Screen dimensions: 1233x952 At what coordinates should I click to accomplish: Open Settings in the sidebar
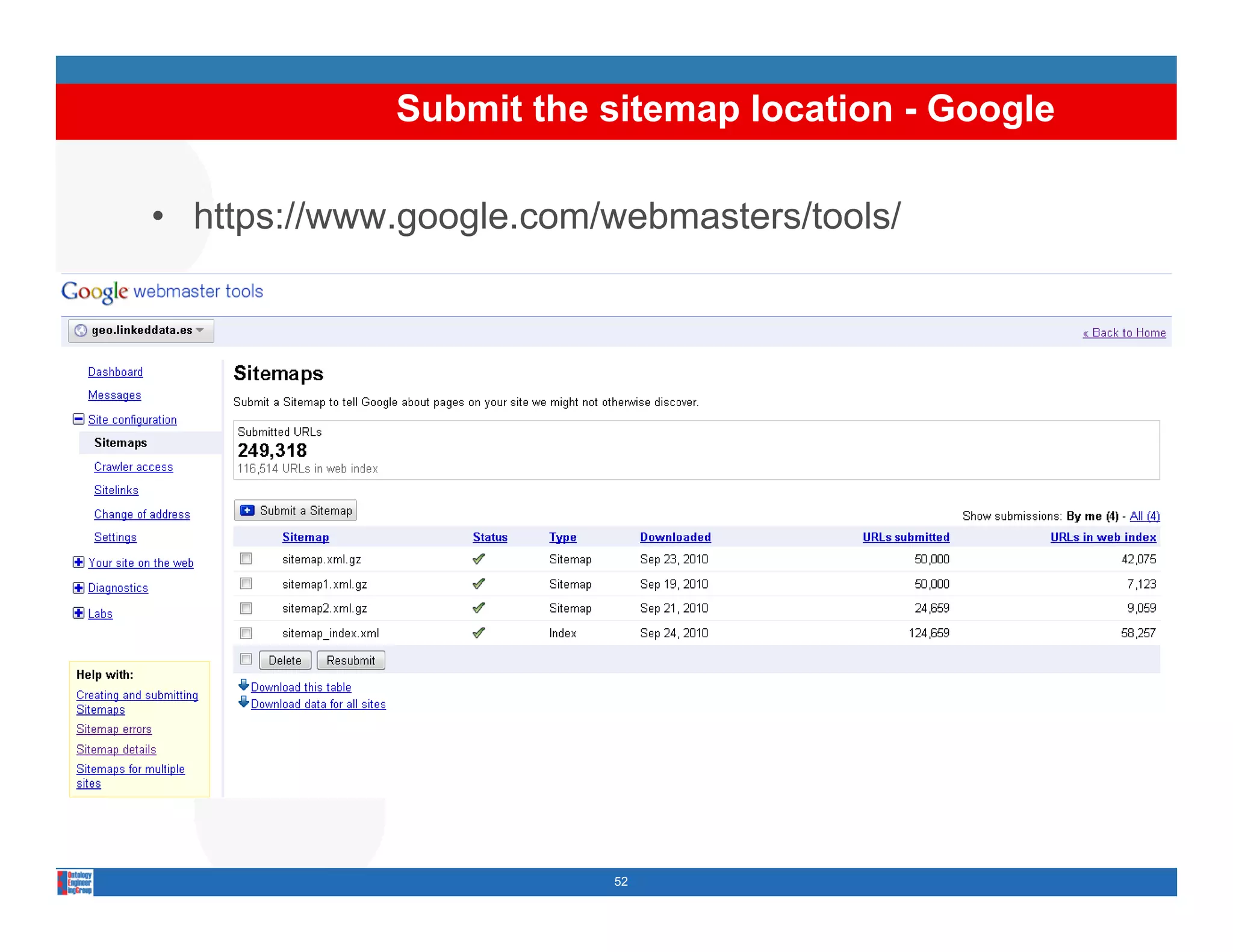(116, 537)
